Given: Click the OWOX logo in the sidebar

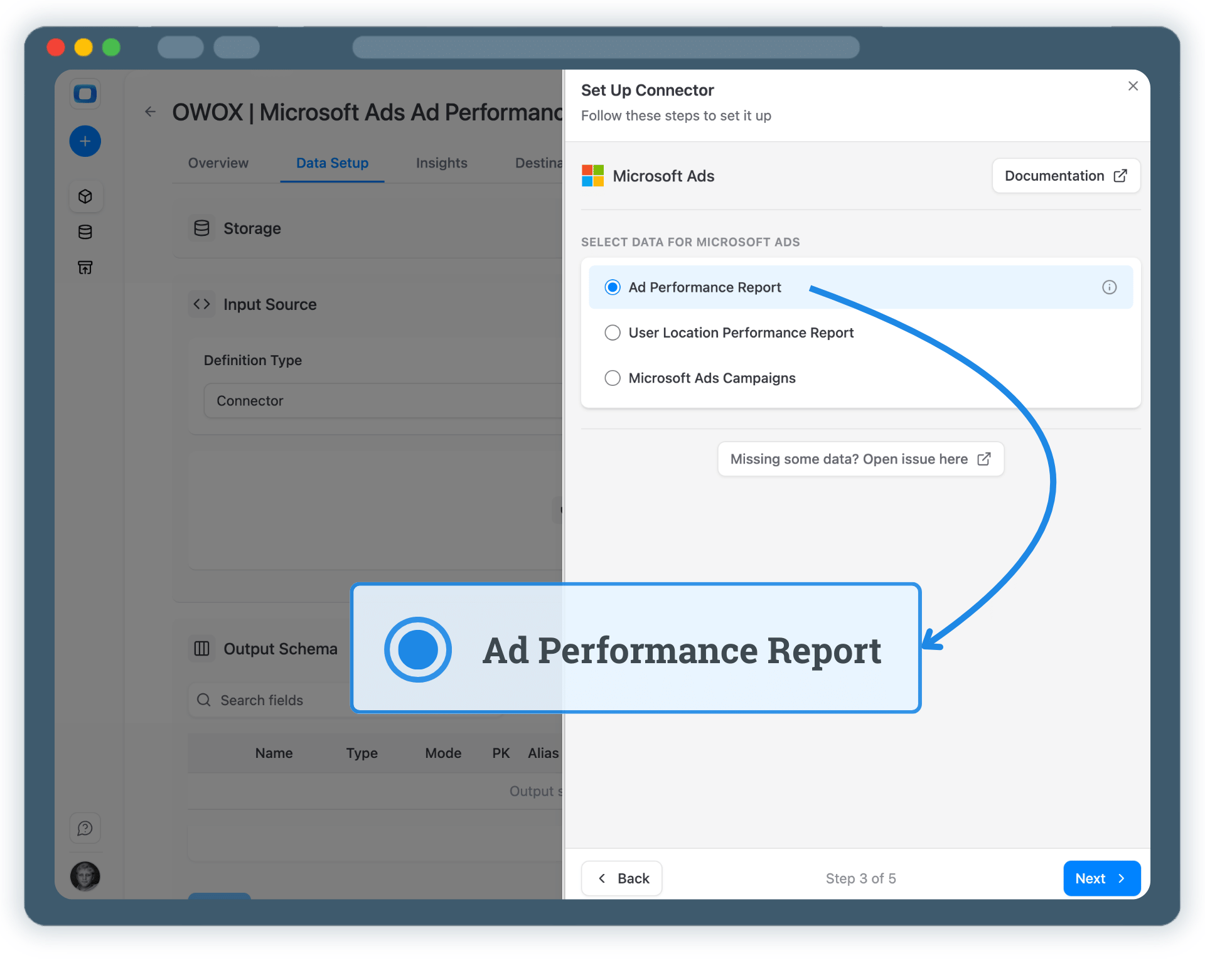Looking at the screenshot, I should pyautogui.click(x=85, y=93).
